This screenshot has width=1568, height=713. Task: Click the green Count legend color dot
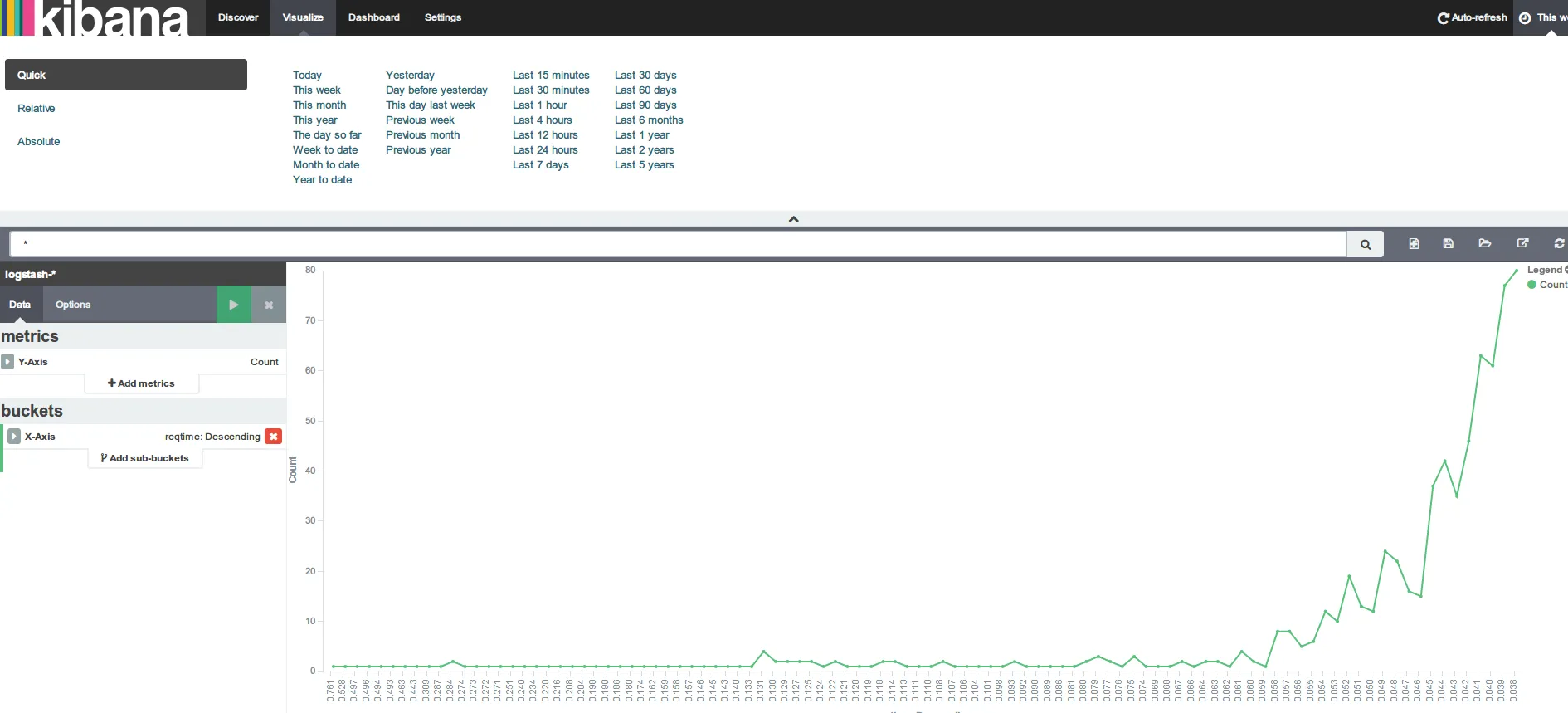[1531, 285]
